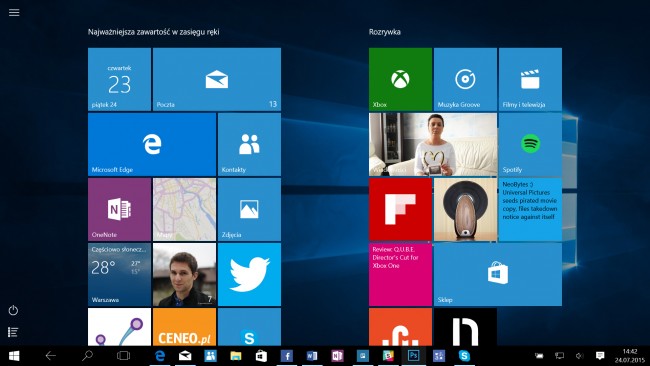Image resolution: width=650 pixels, height=366 pixels.
Task: Switch to OneNote on the taskbar
Action: click(337, 356)
